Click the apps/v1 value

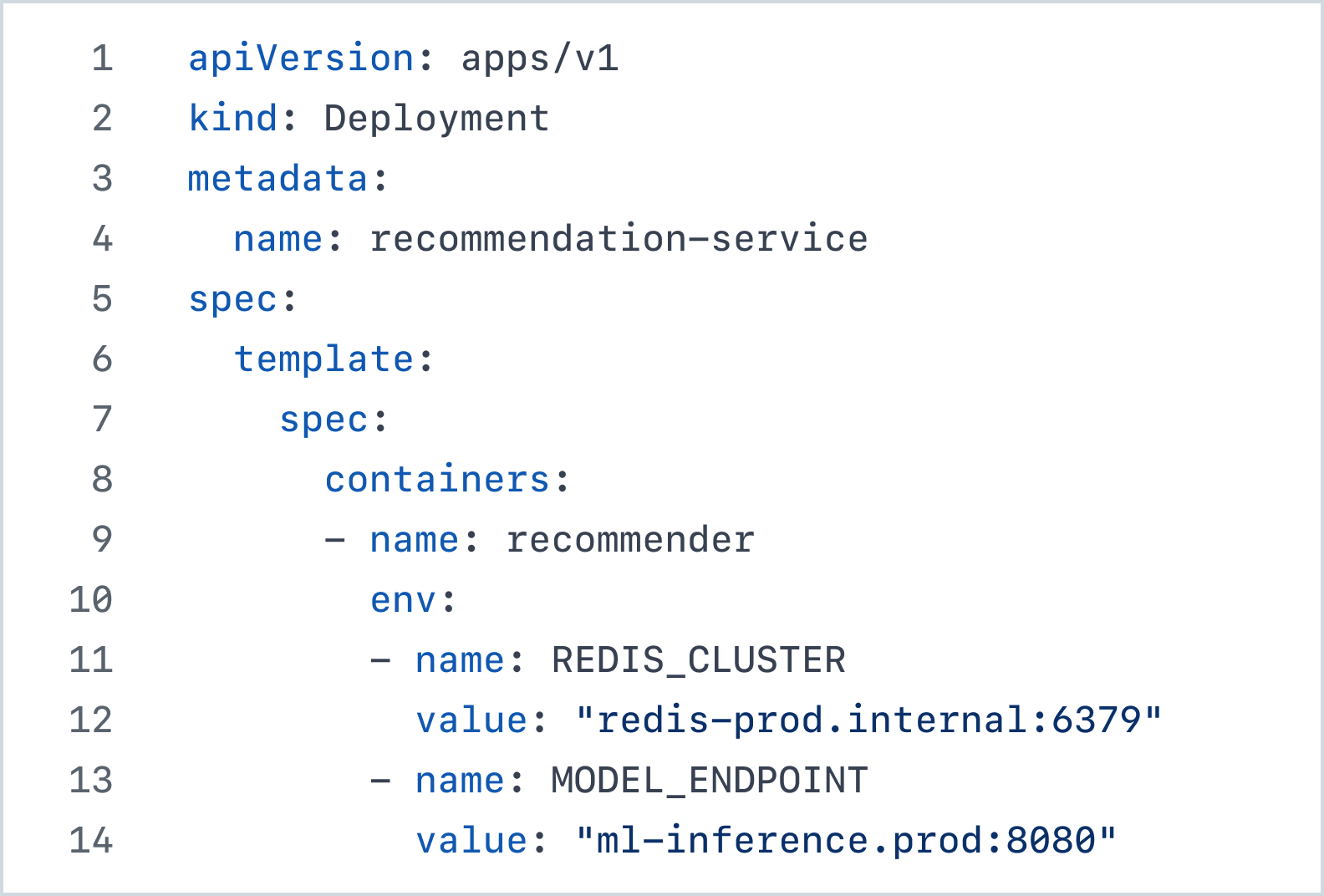tap(540, 59)
